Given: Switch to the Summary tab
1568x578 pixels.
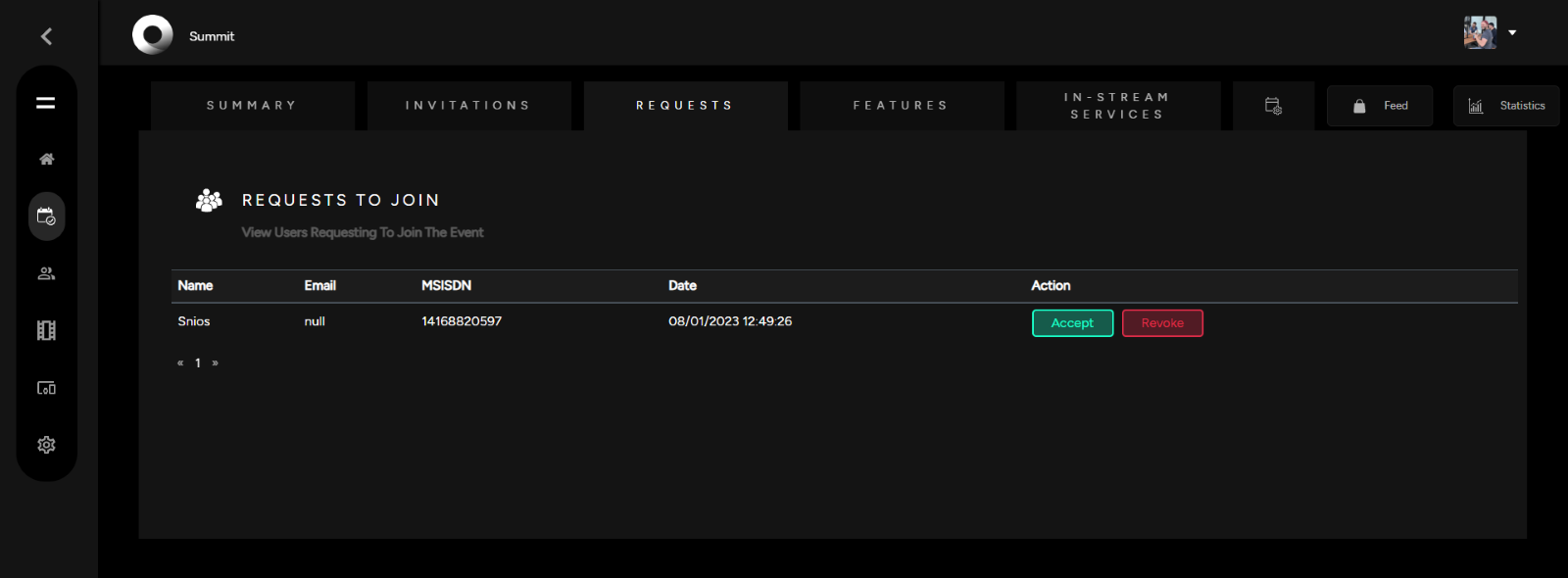Looking at the screenshot, I should [x=252, y=106].
